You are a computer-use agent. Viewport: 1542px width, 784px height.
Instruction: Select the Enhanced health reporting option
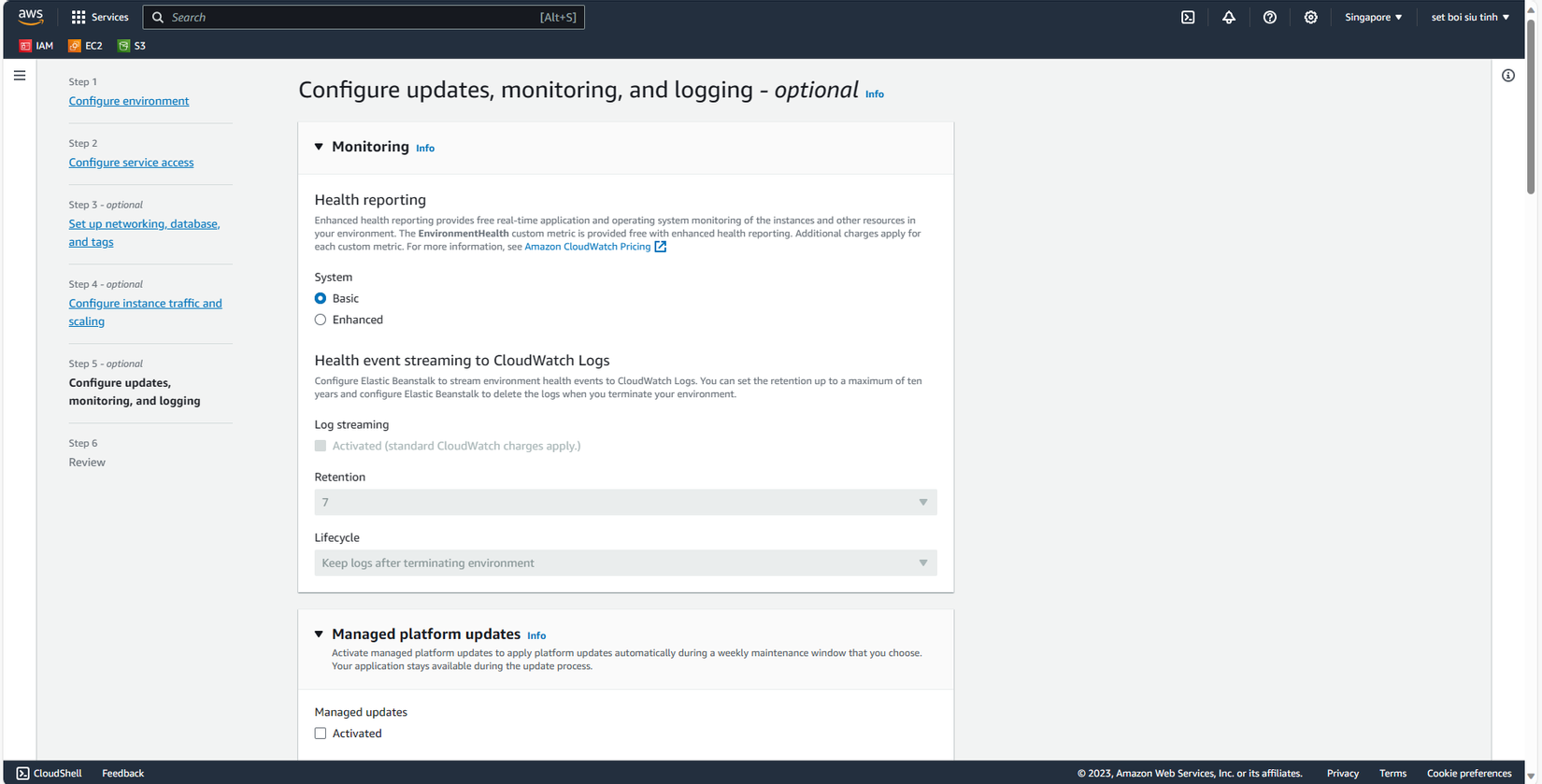tap(321, 320)
